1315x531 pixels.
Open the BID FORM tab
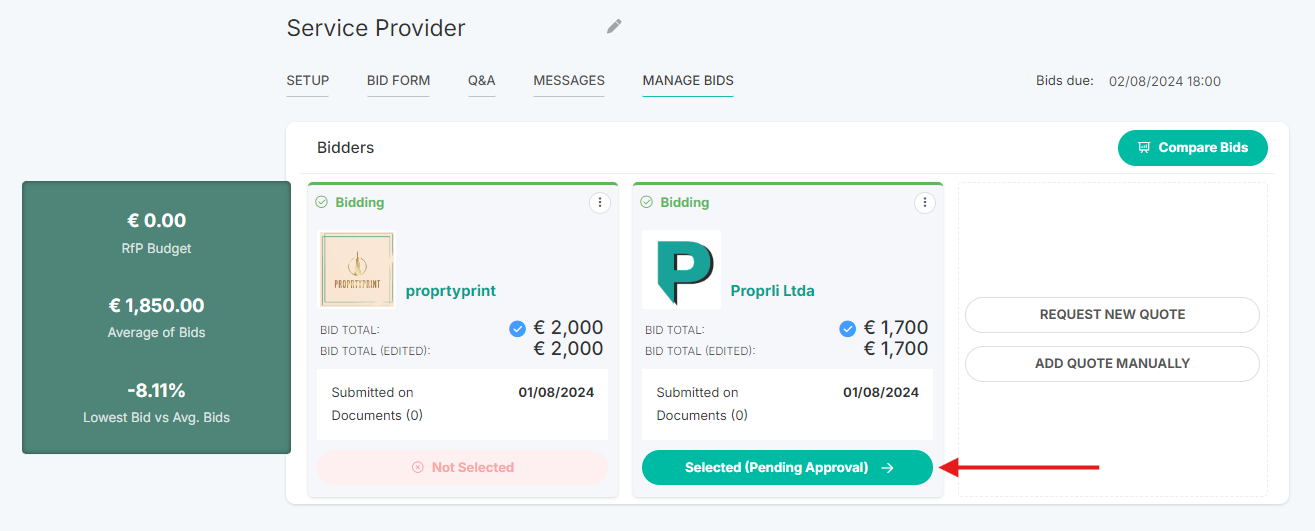(x=398, y=81)
